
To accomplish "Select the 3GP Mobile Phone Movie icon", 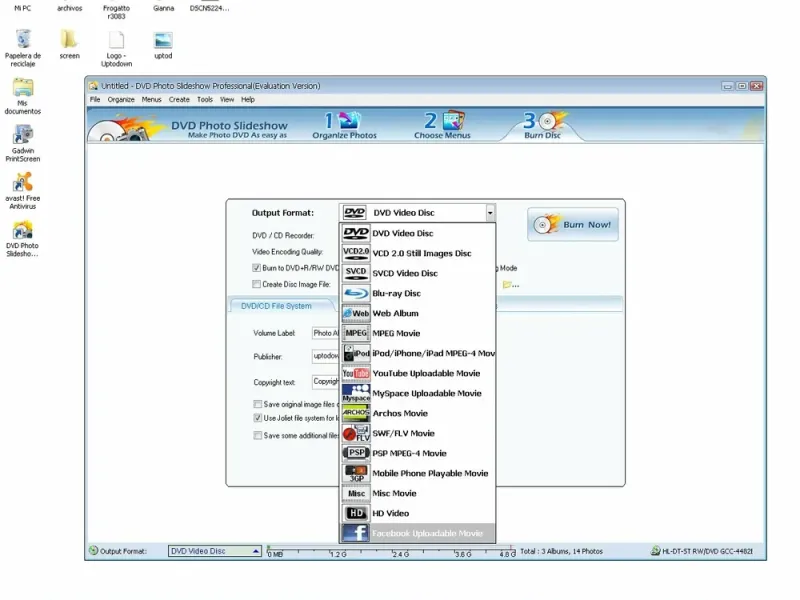I will [x=356, y=473].
